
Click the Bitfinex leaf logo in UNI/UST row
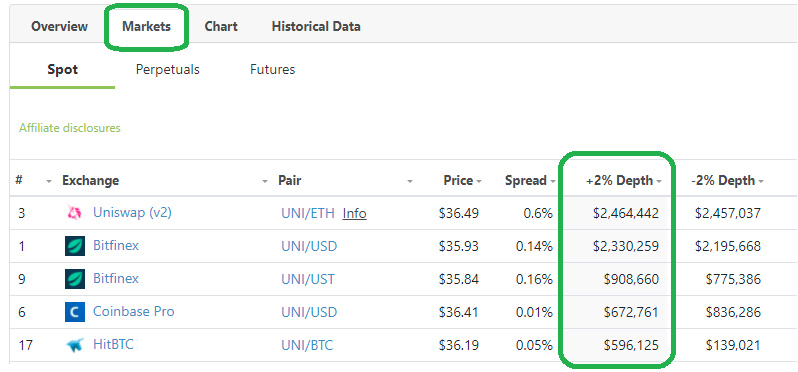pos(75,279)
